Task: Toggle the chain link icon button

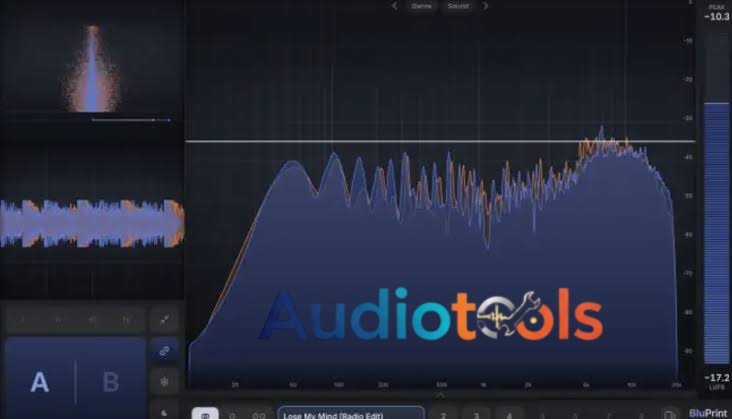Action: coord(164,351)
